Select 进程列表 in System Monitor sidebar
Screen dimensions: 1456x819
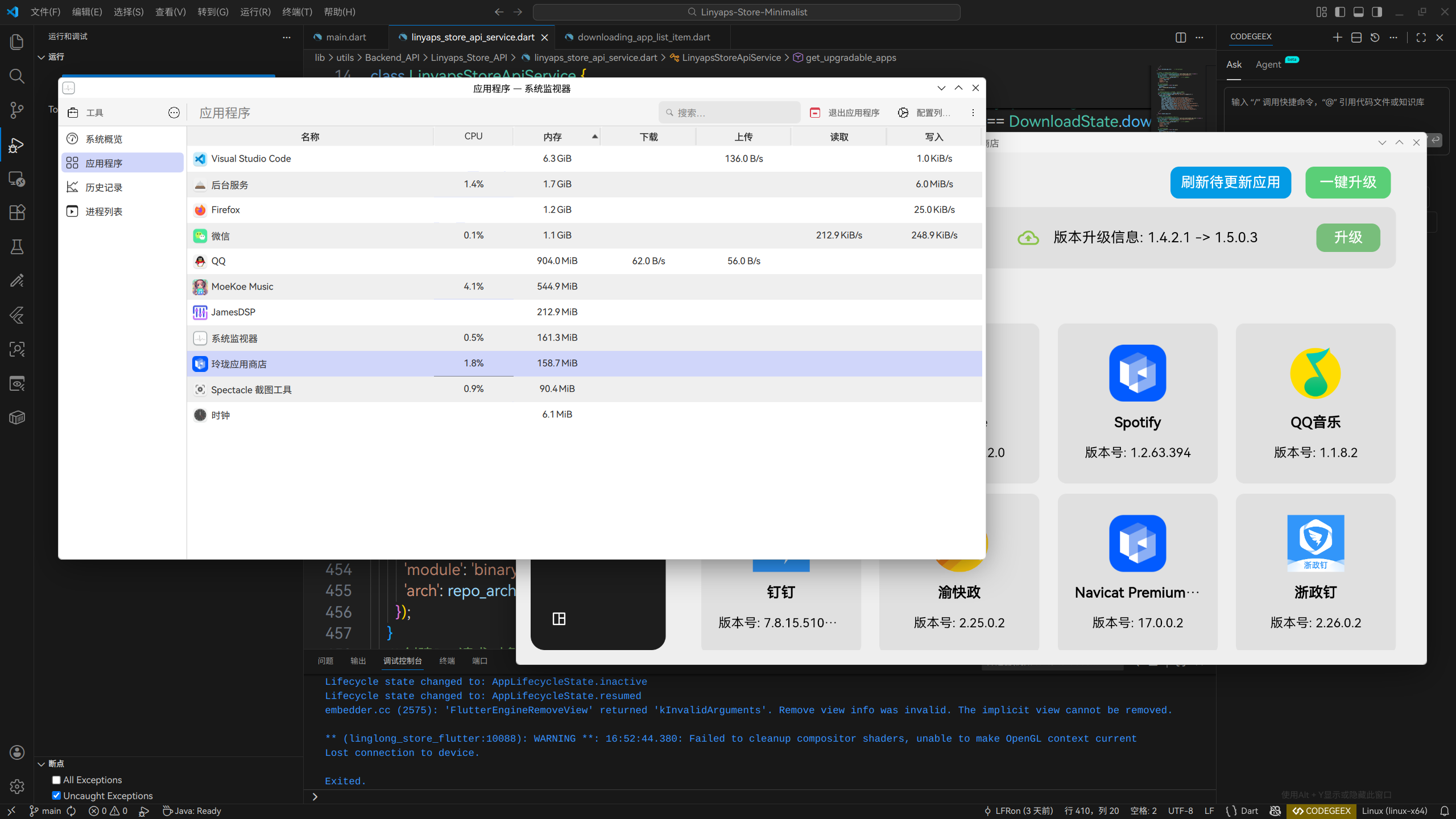click(x=122, y=212)
